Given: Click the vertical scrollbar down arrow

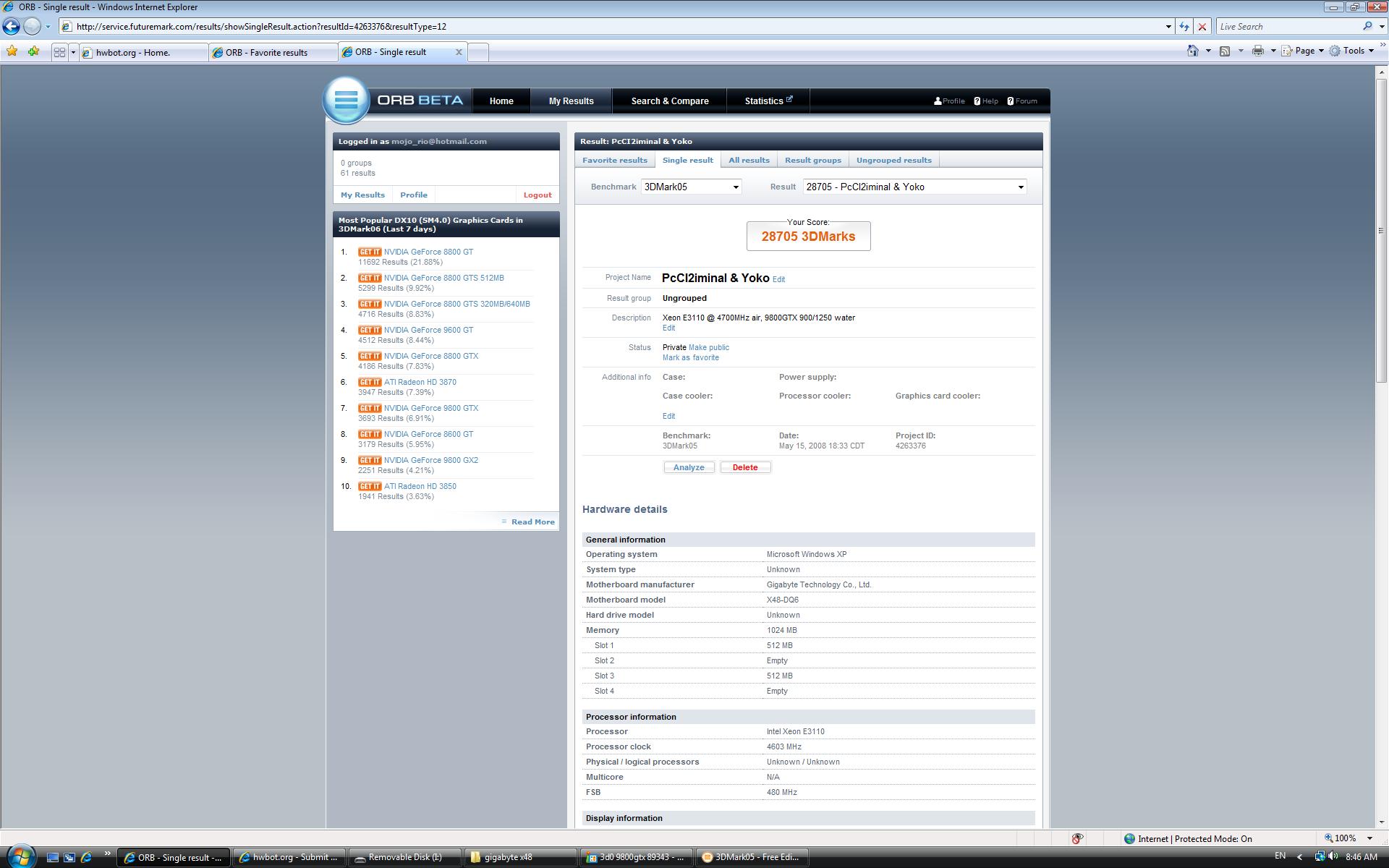Looking at the screenshot, I should [1382, 822].
